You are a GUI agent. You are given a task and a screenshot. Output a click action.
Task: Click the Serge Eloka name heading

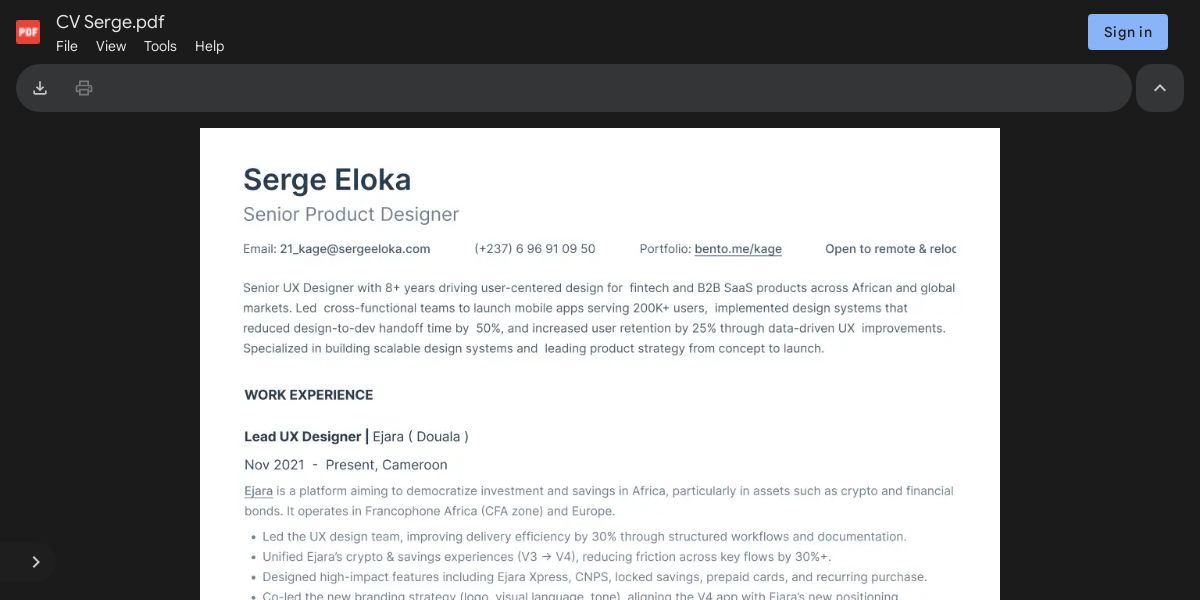pos(327,180)
